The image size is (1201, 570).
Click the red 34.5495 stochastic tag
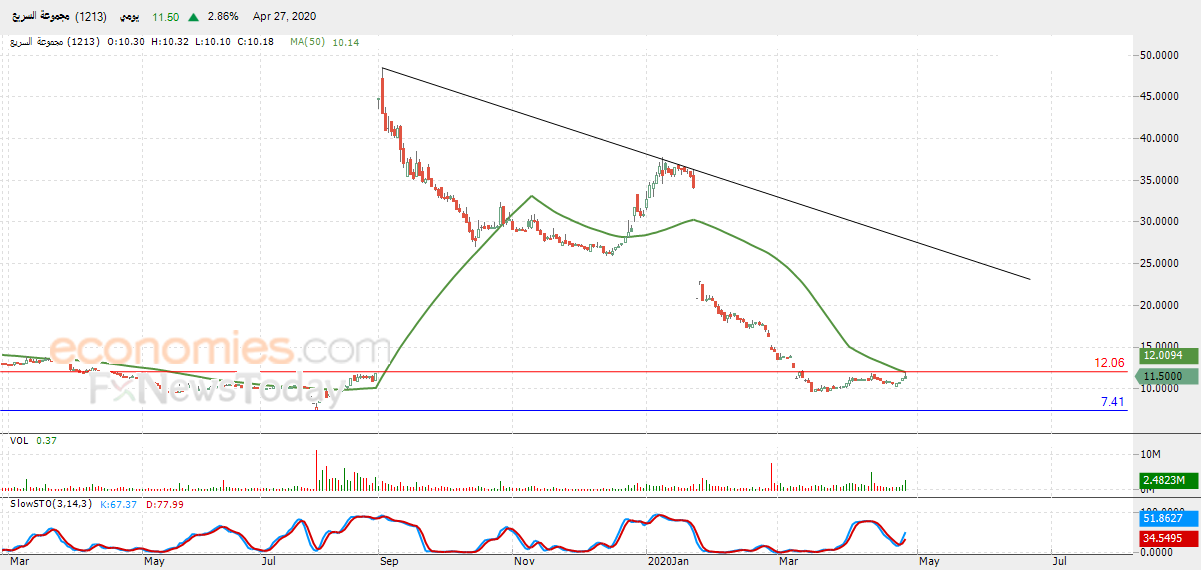click(1163, 538)
